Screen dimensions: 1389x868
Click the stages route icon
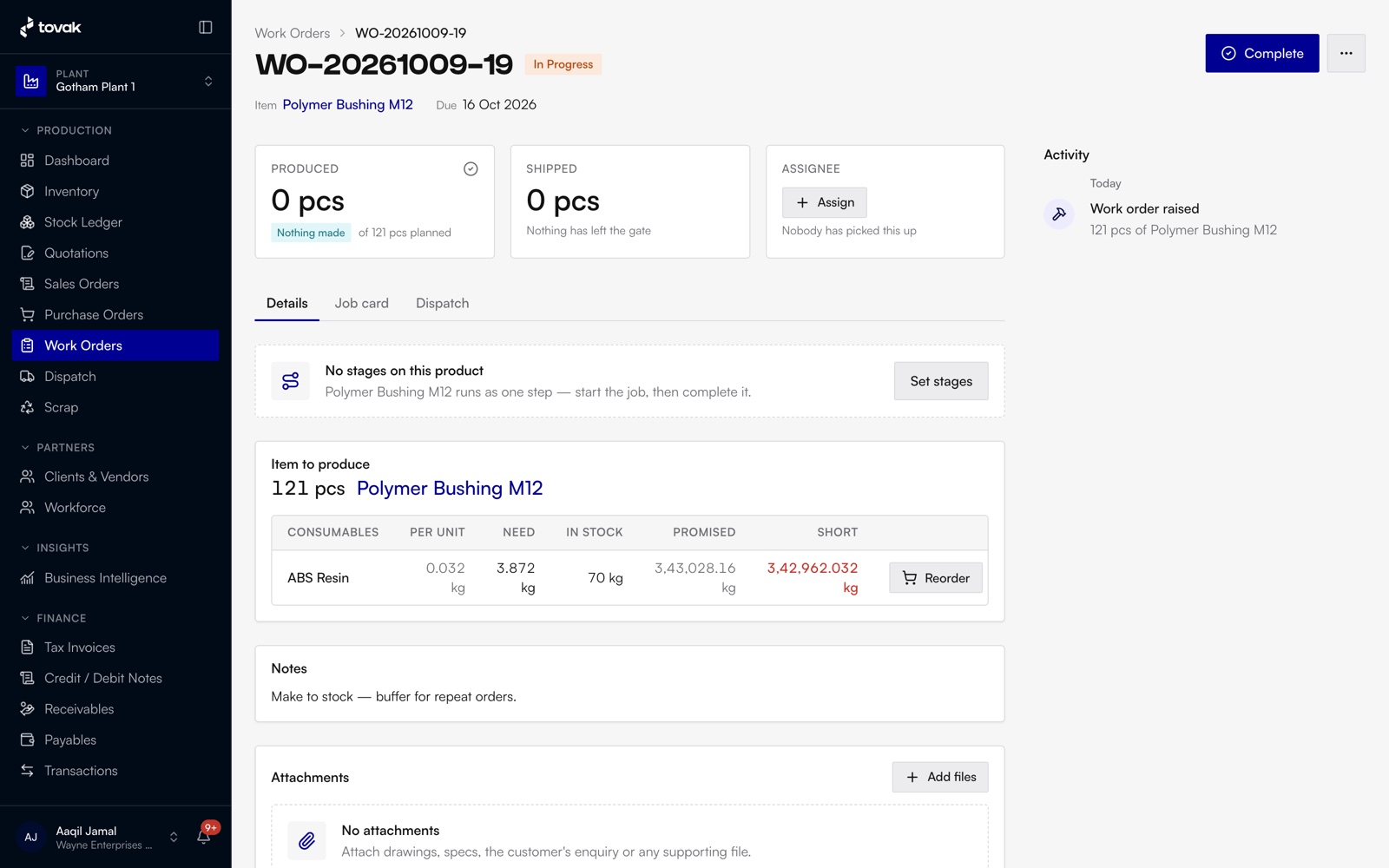point(291,381)
